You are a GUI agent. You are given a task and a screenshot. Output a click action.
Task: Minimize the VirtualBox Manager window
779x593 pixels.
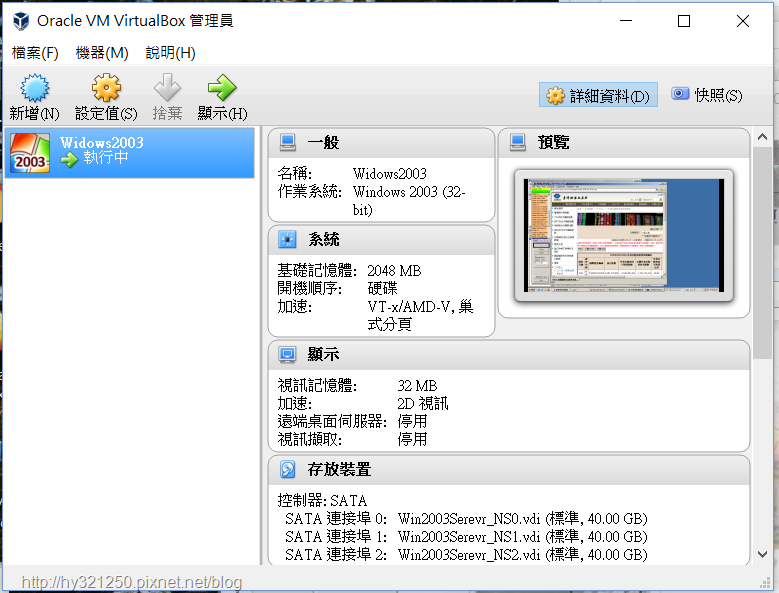tap(626, 21)
